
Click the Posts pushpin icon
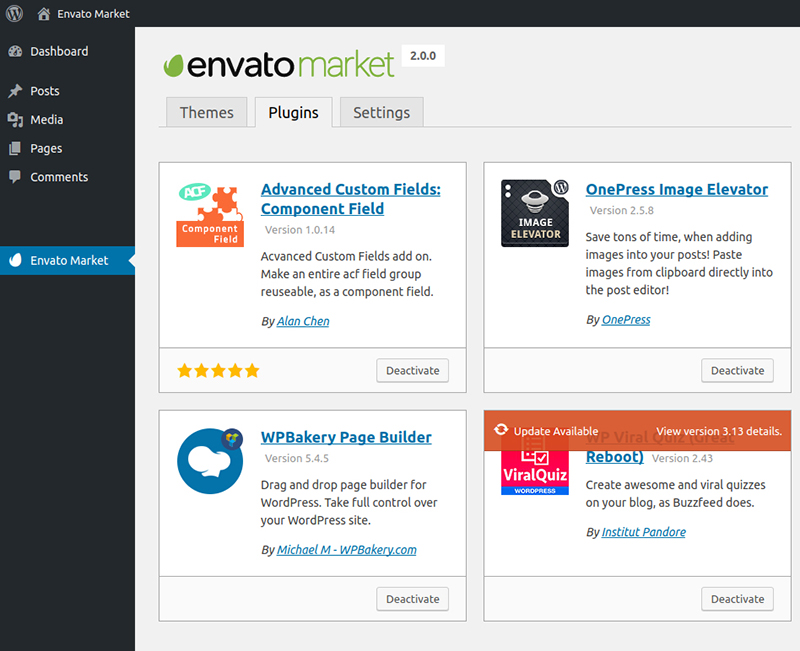tap(15, 91)
